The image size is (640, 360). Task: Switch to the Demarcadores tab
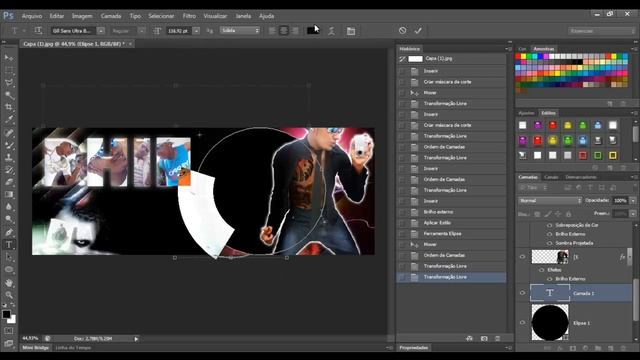point(581,177)
